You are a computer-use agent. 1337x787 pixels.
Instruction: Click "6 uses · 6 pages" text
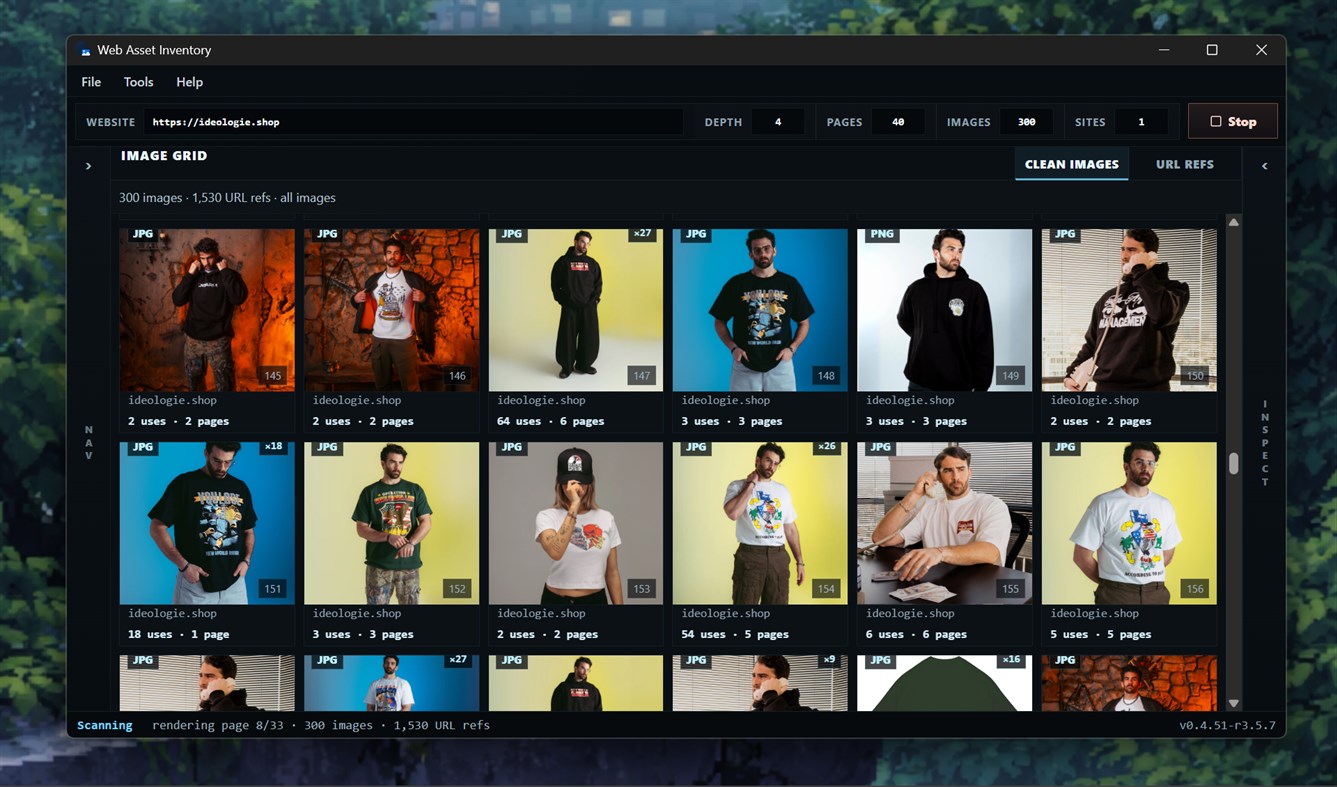916,634
